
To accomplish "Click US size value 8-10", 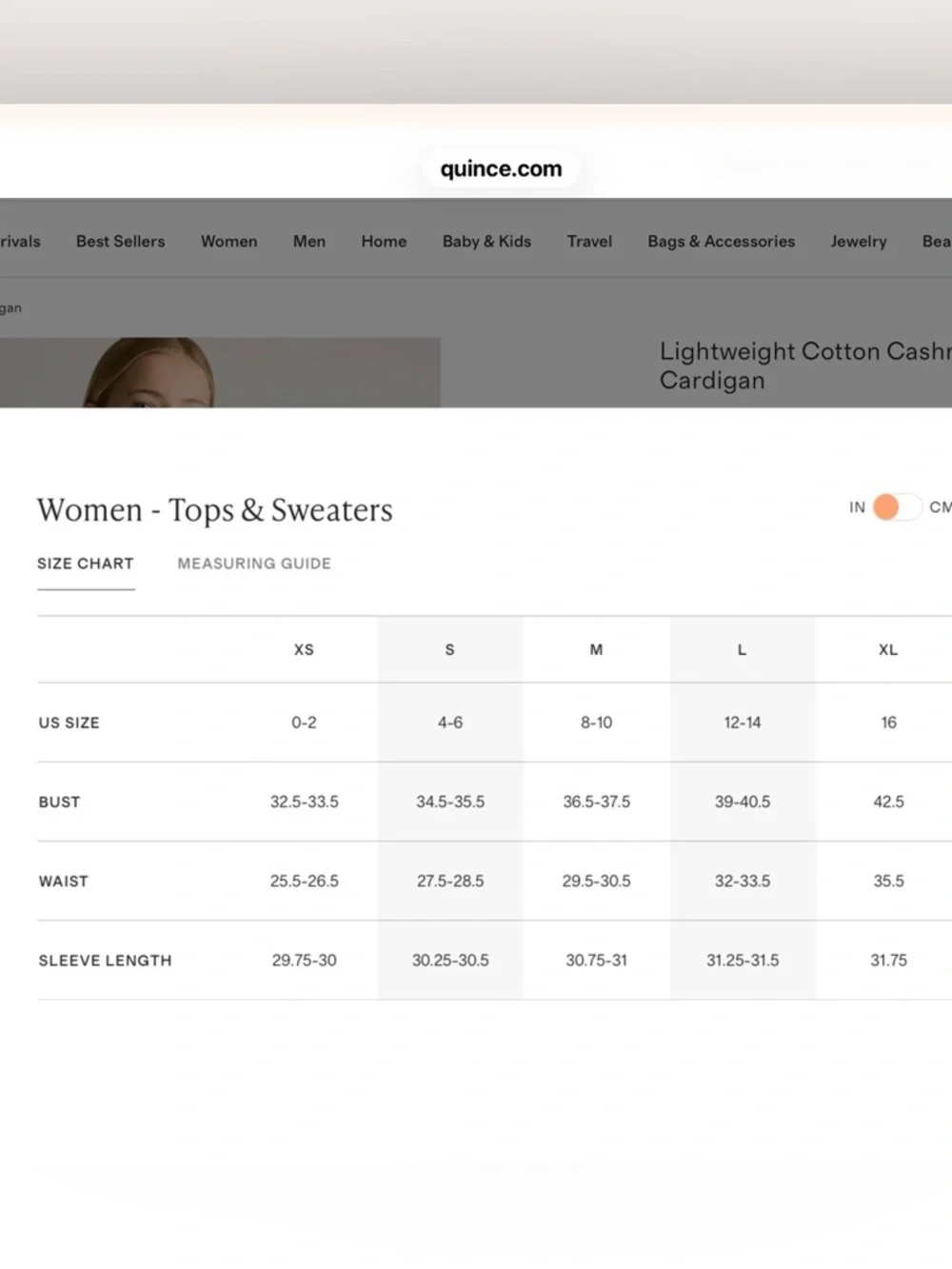I will [x=597, y=723].
